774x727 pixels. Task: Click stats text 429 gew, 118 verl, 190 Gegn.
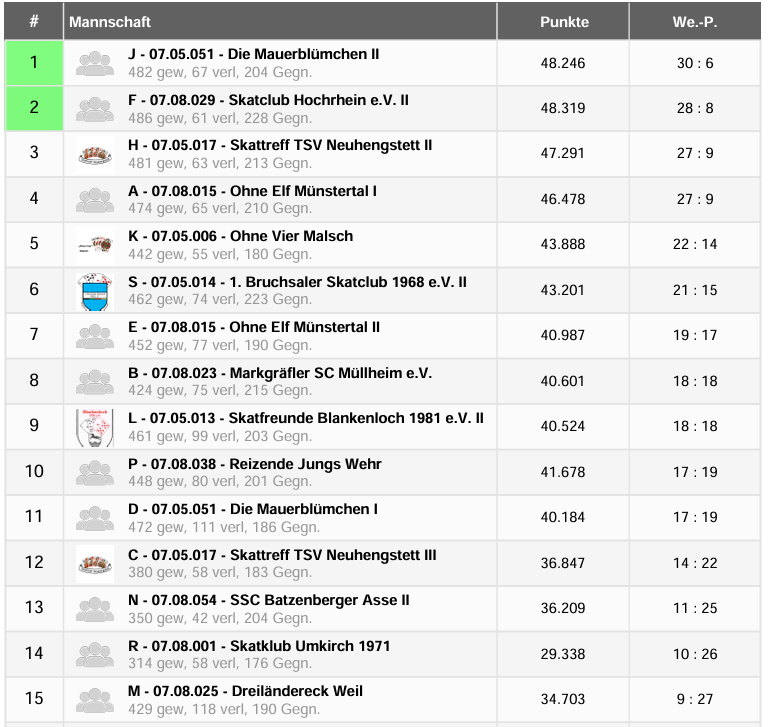point(224,709)
